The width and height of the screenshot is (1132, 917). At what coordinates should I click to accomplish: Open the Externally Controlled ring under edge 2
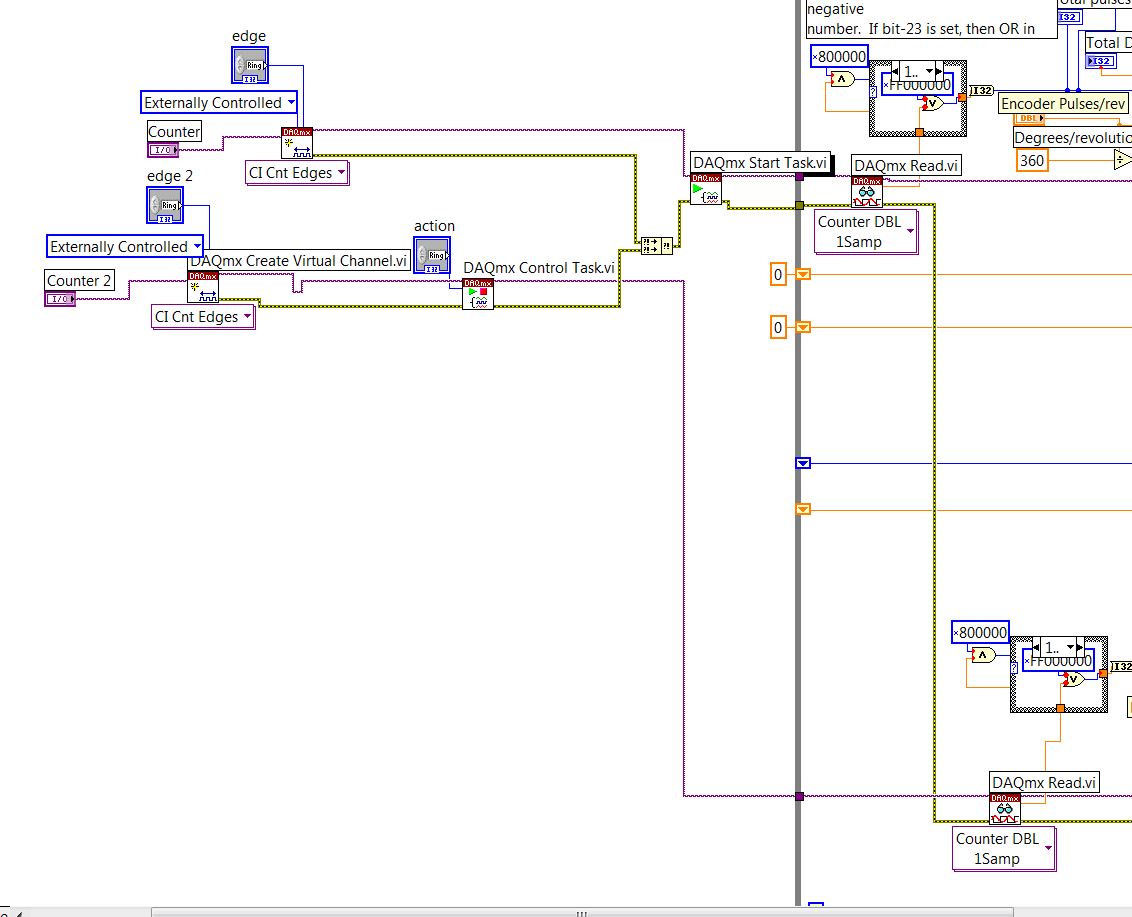pyautogui.click(x=125, y=246)
